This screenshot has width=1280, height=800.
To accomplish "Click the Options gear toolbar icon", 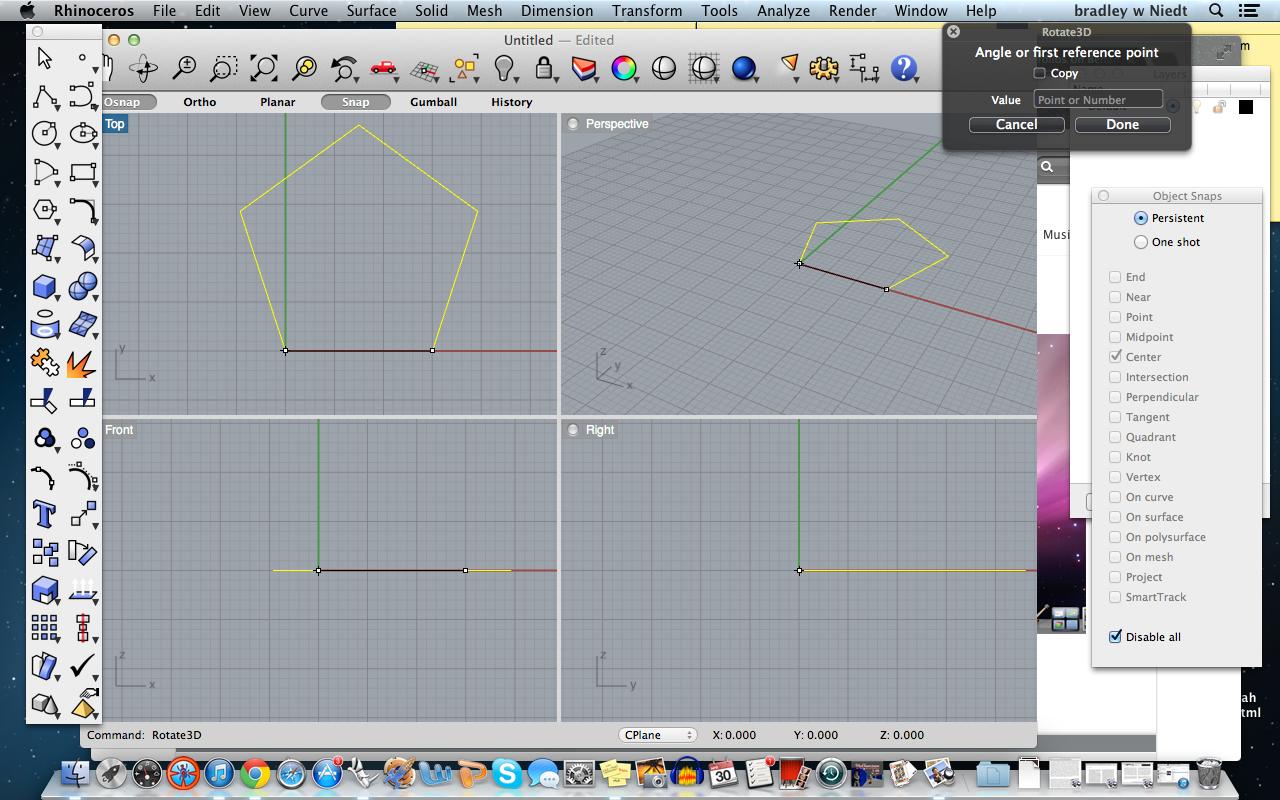I will click(x=823, y=68).
